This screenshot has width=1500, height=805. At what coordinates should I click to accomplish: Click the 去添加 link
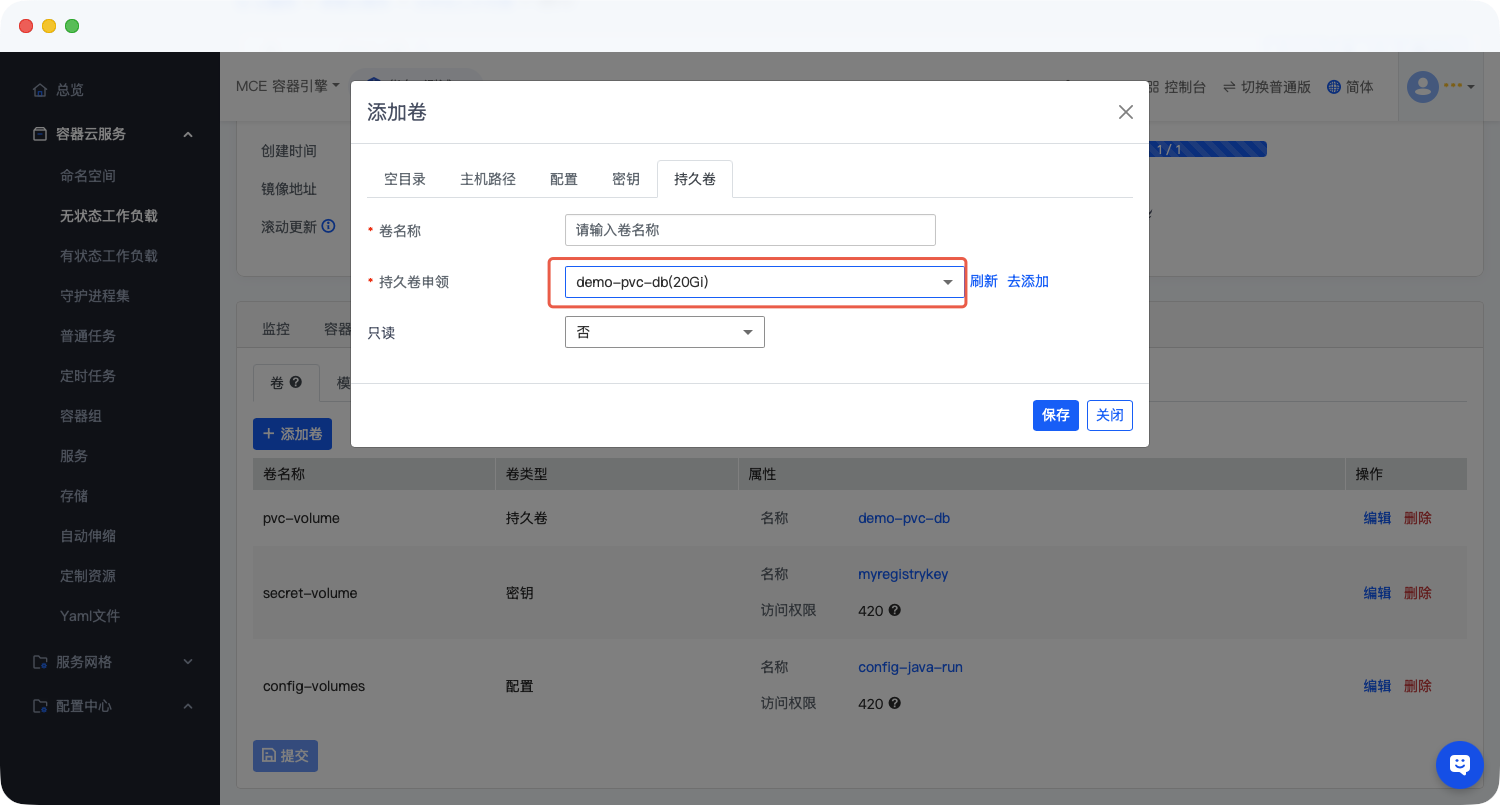[x=1027, y=282]
